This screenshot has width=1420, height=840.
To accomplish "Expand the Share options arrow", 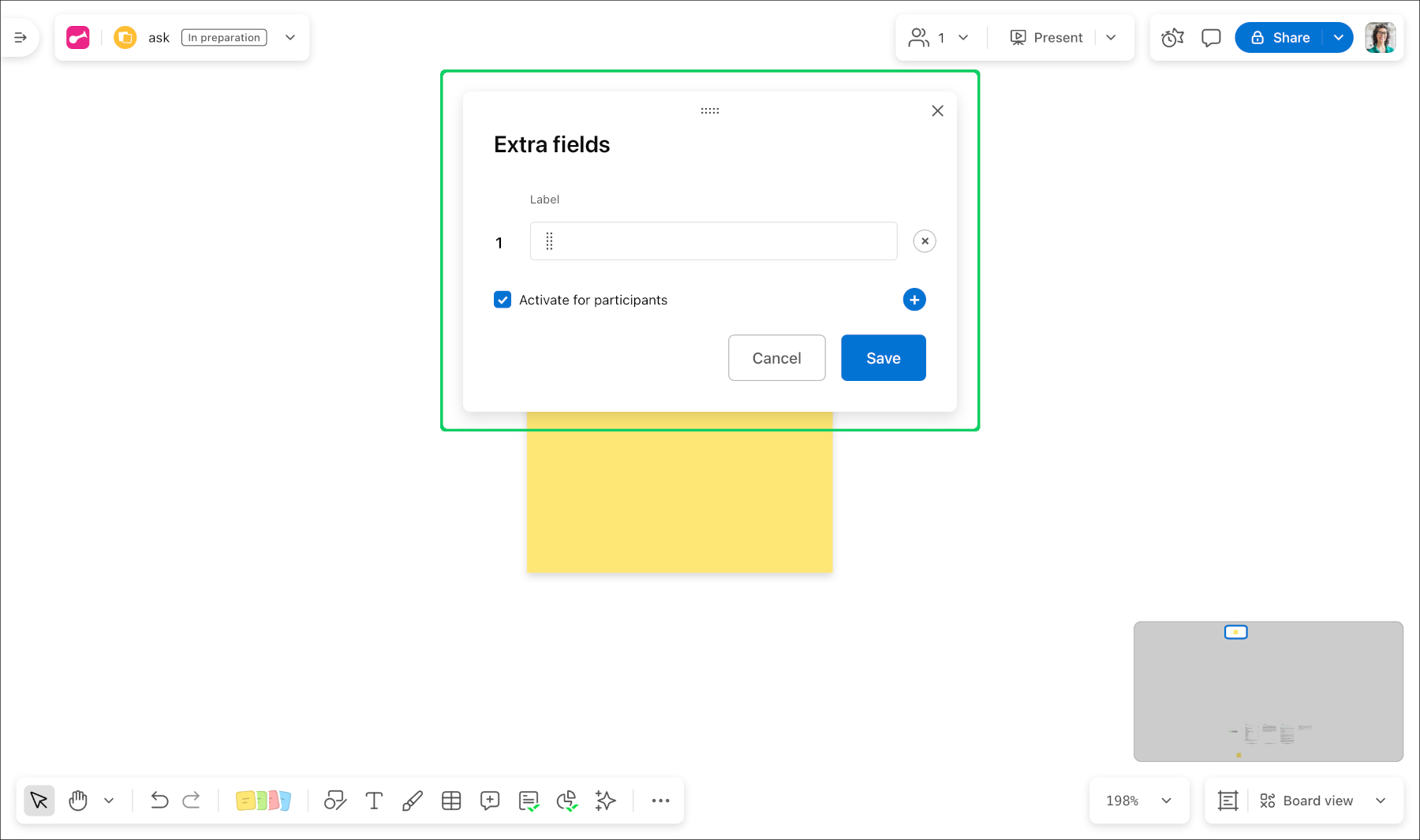I will click(x=1339, y=38).
